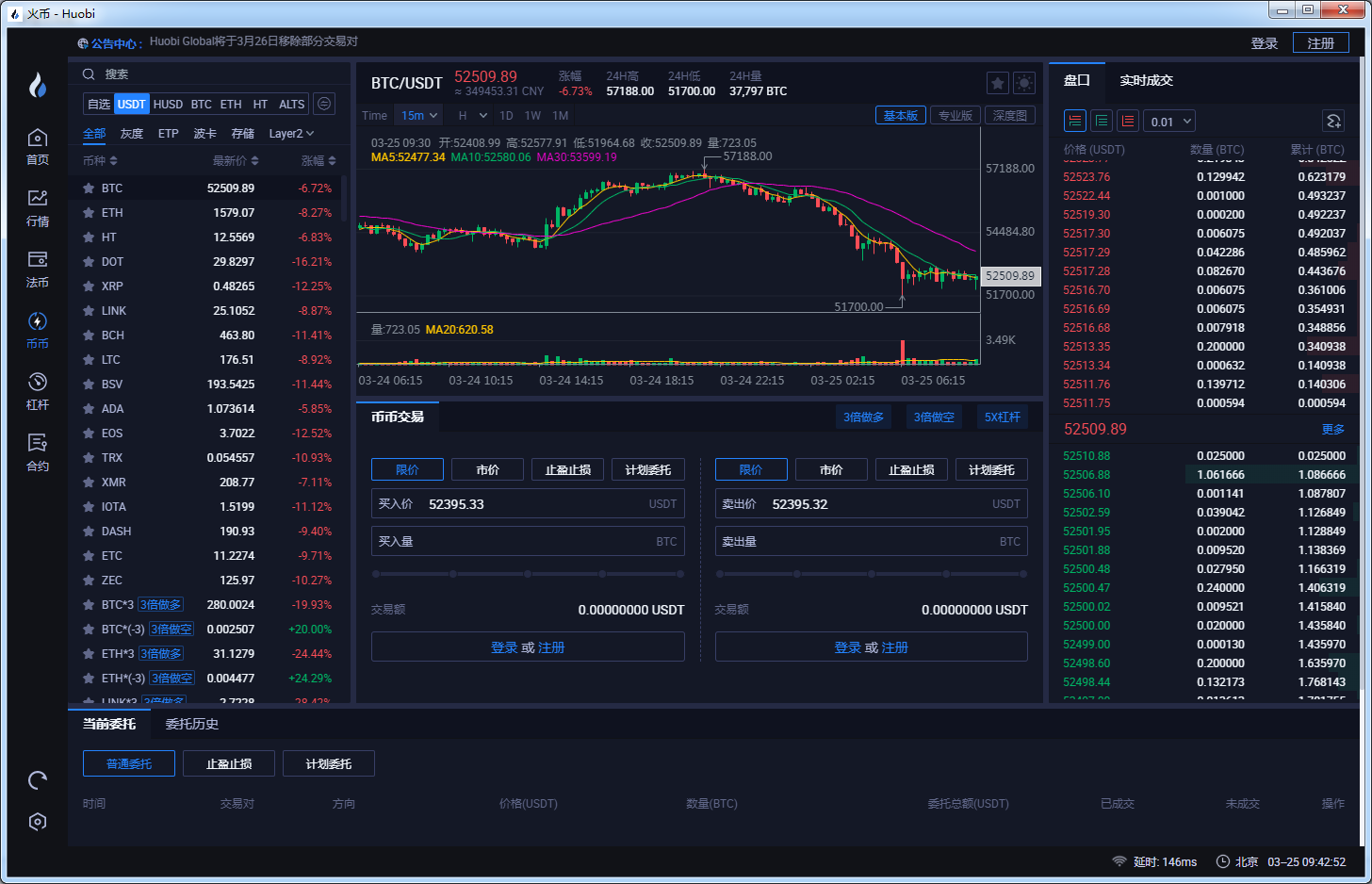Select the 自选 favorites tab
The width and height of the screenshot is (1372, 884).
(x=99, y=105)
